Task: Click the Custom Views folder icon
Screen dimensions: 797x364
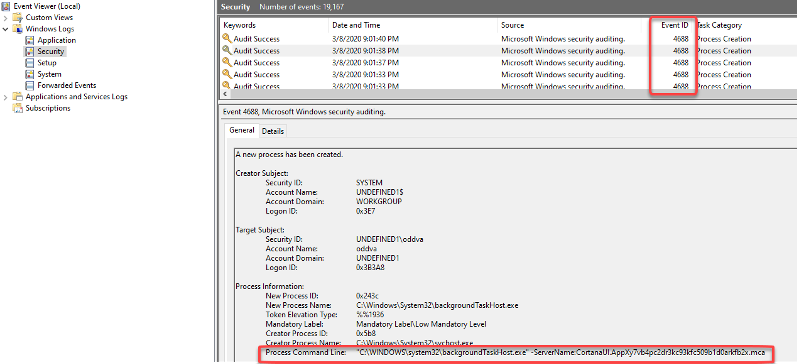Action: point(18,17)
